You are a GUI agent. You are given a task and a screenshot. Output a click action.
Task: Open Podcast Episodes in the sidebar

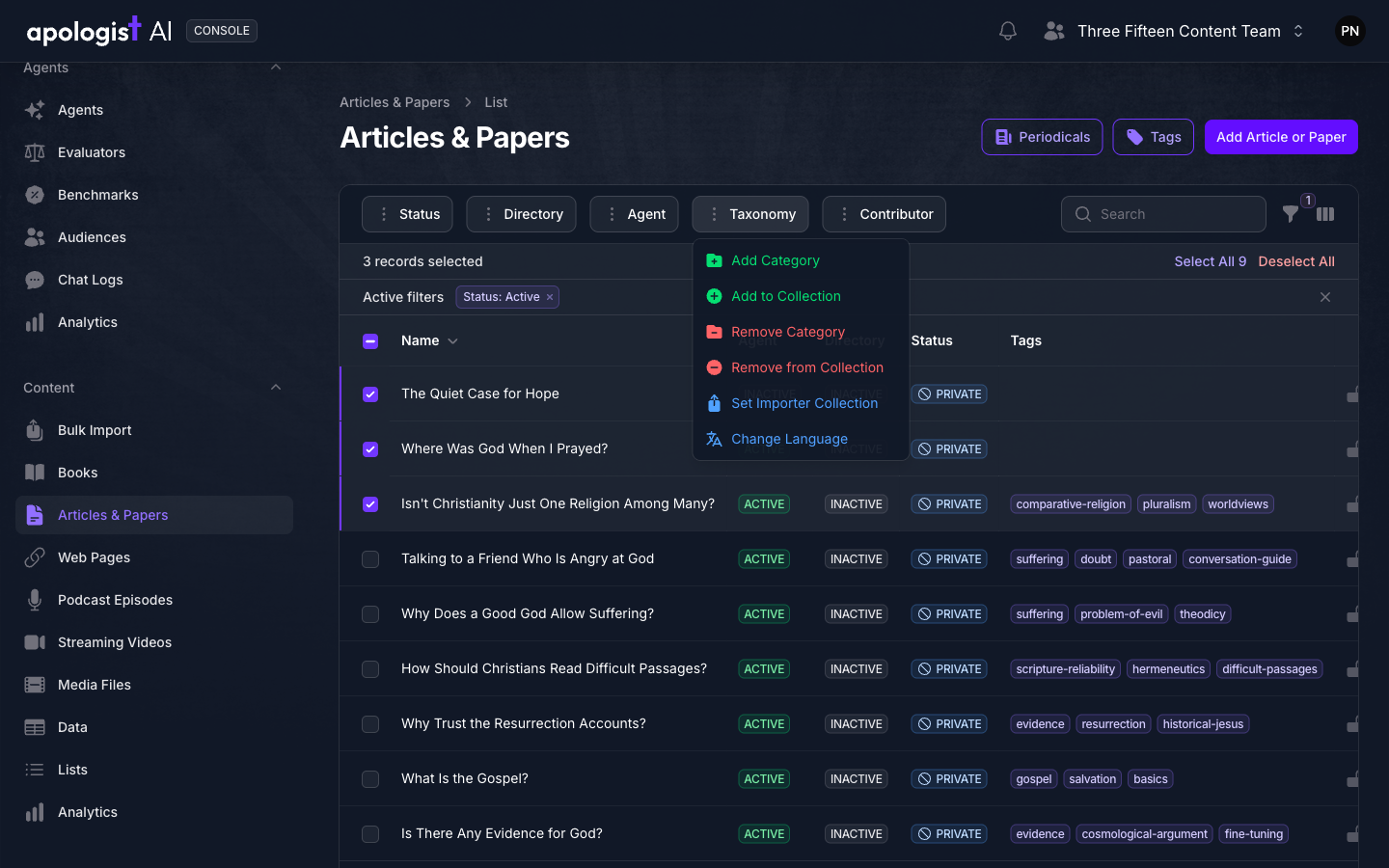154,600
